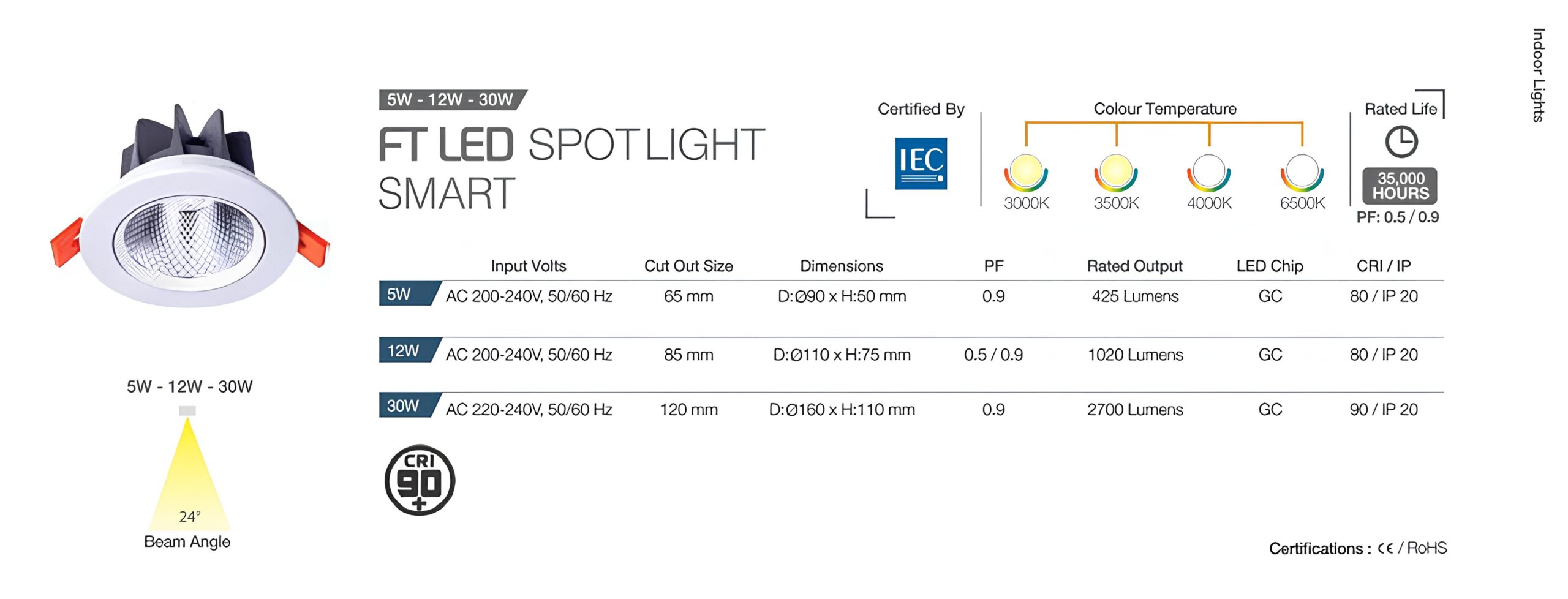Select the 3500K colour temperature icon
Screen dimensions: 1568x599
pyautogui.click(x=1116, y=173)
